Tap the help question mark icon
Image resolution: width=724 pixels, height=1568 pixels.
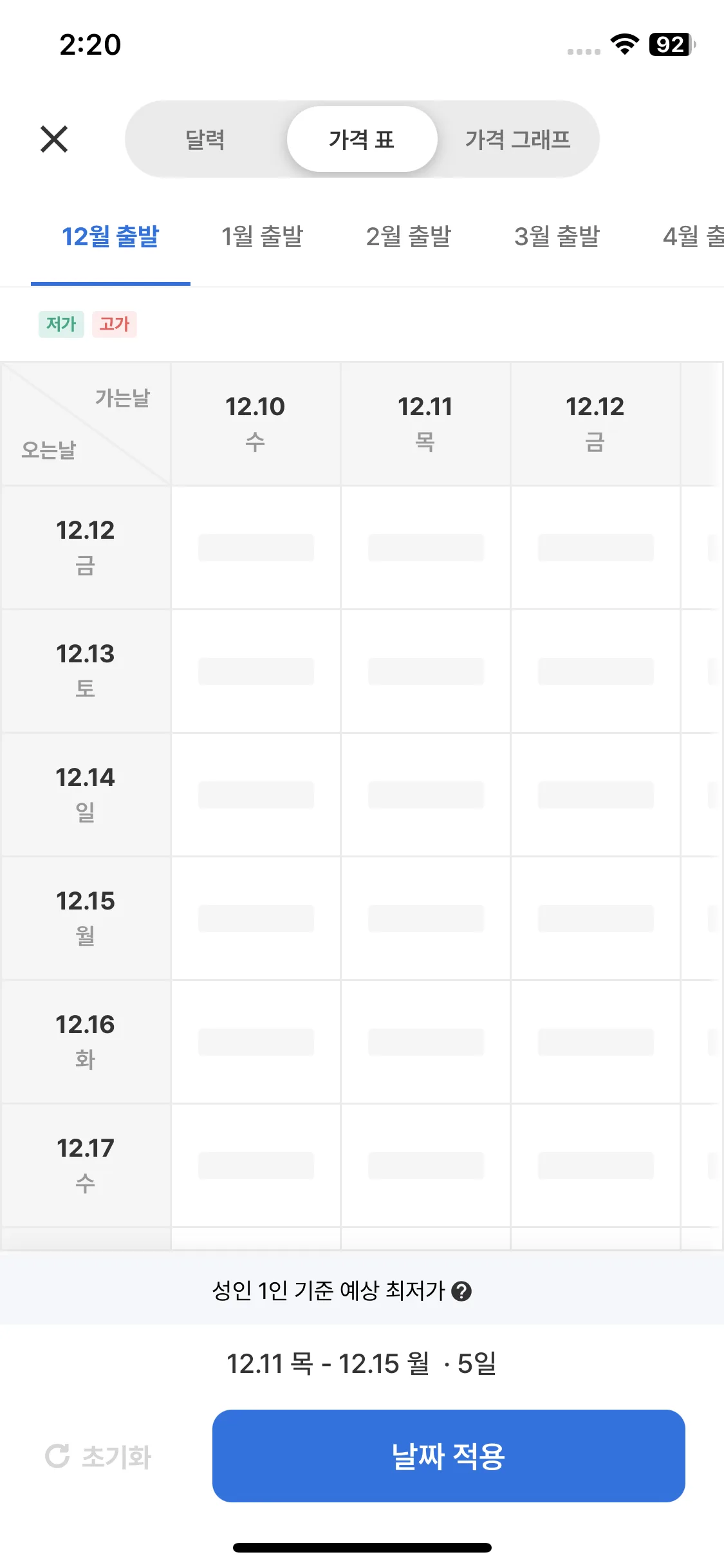click(x=461, y=1291)
